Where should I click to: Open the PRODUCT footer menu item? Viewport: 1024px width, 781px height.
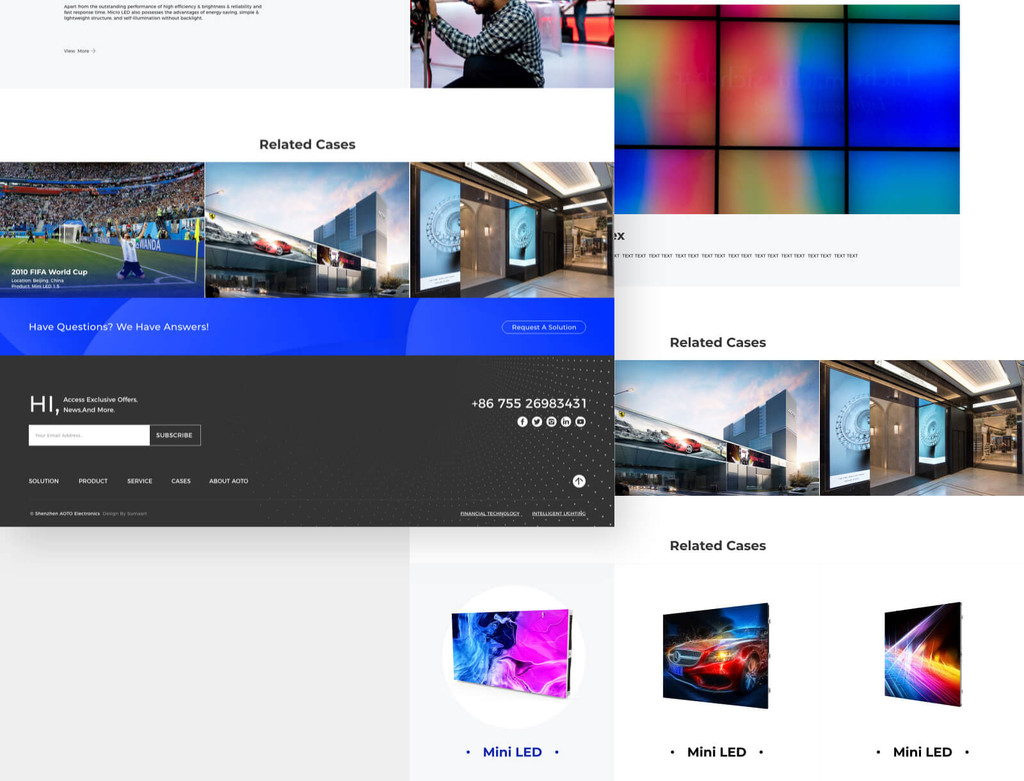coord(93,481)
